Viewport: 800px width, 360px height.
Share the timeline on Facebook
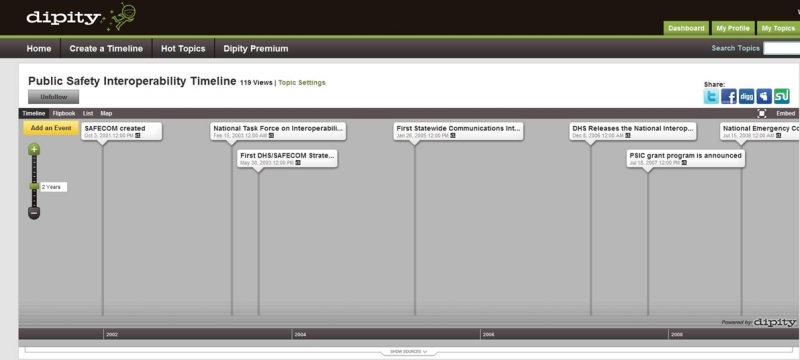click(x=729, y=96)
